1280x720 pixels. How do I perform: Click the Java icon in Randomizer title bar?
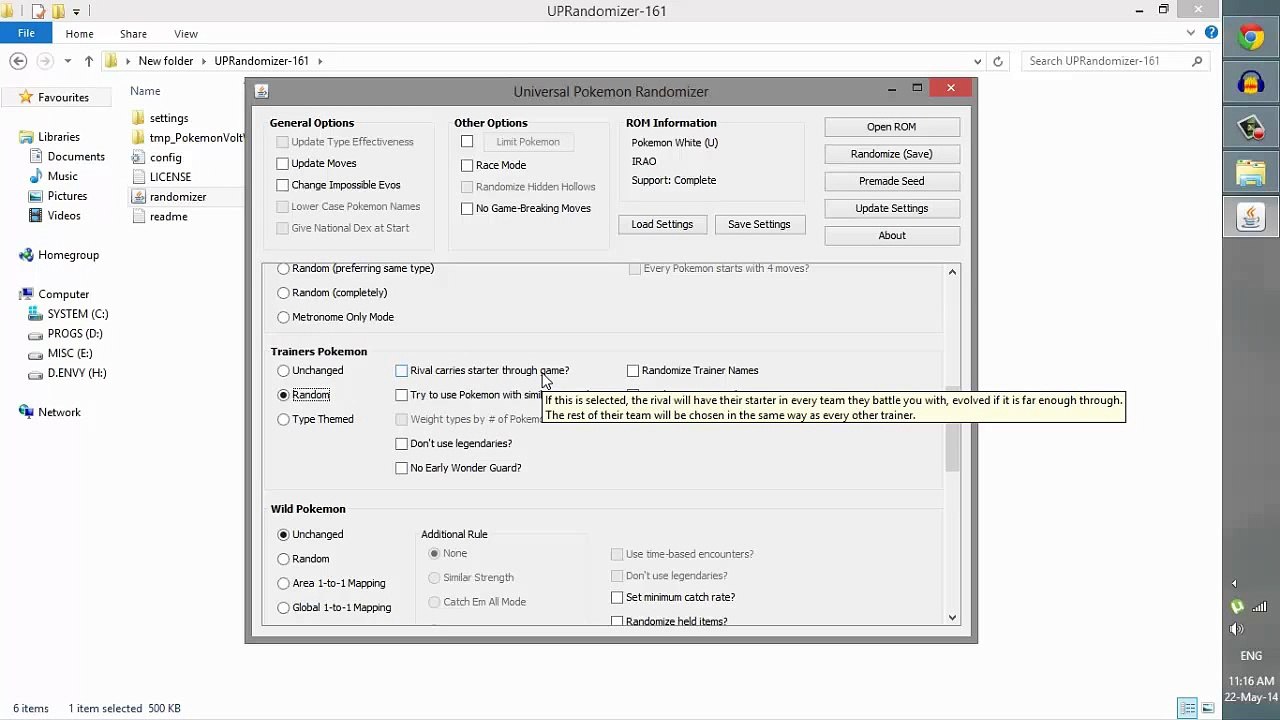(262, 91)
